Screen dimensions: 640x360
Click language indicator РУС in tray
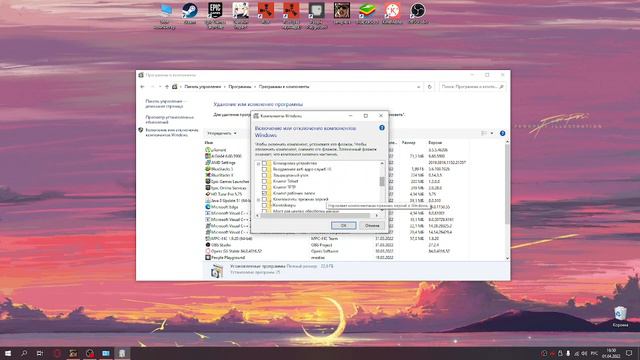pos(594,353)
